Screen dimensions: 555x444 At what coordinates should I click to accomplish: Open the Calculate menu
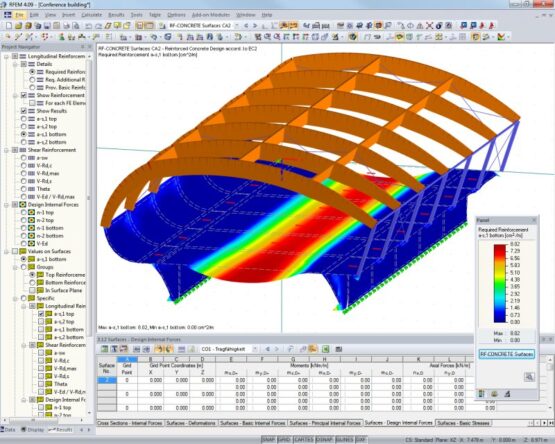click(92, 15)
